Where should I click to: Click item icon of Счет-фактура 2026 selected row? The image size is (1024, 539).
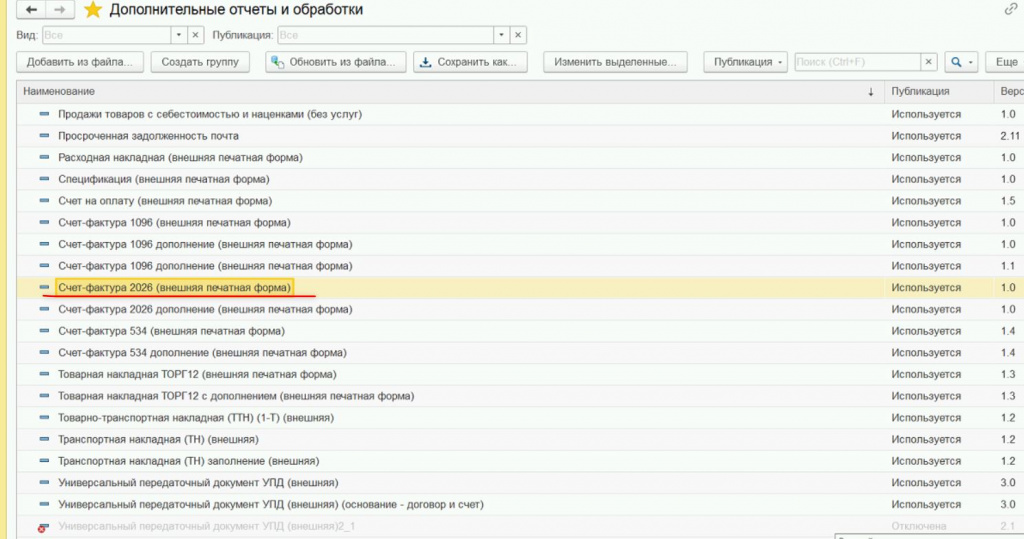point(44,287)
